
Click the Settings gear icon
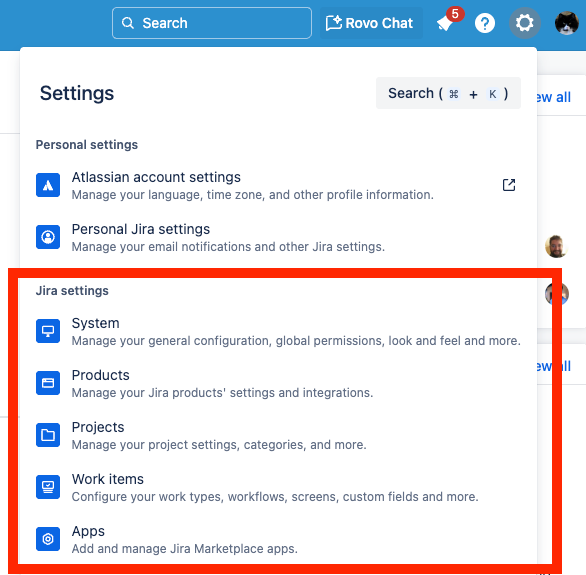(x=524, y=23)
